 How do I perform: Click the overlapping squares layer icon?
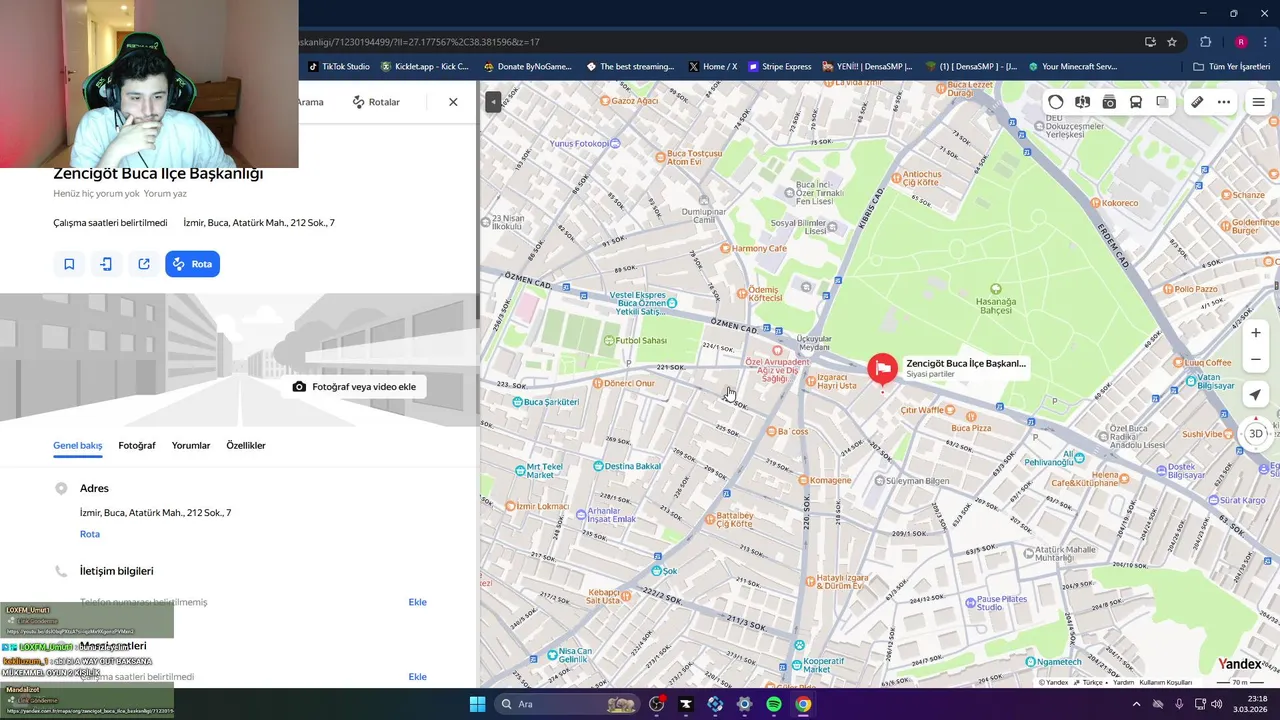[x=1162, y=102]
